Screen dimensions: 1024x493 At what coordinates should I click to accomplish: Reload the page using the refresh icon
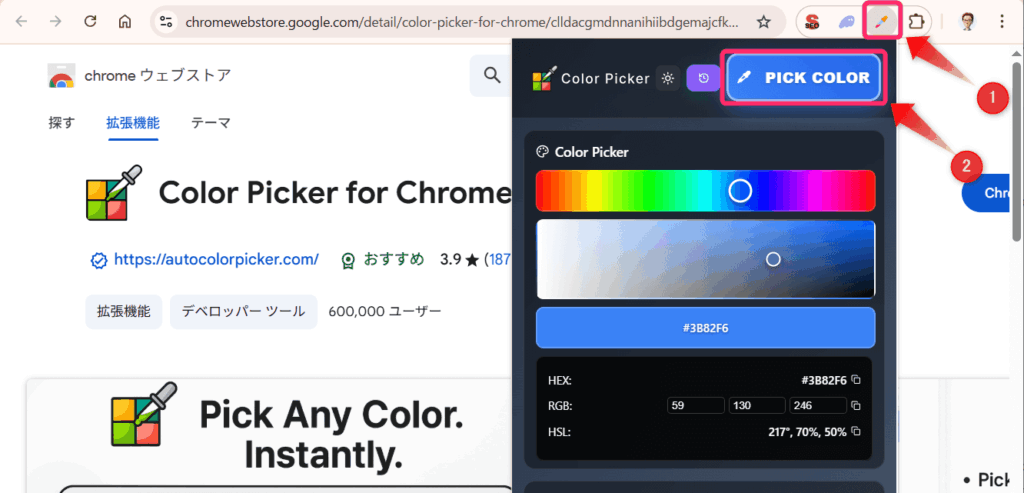90,21
